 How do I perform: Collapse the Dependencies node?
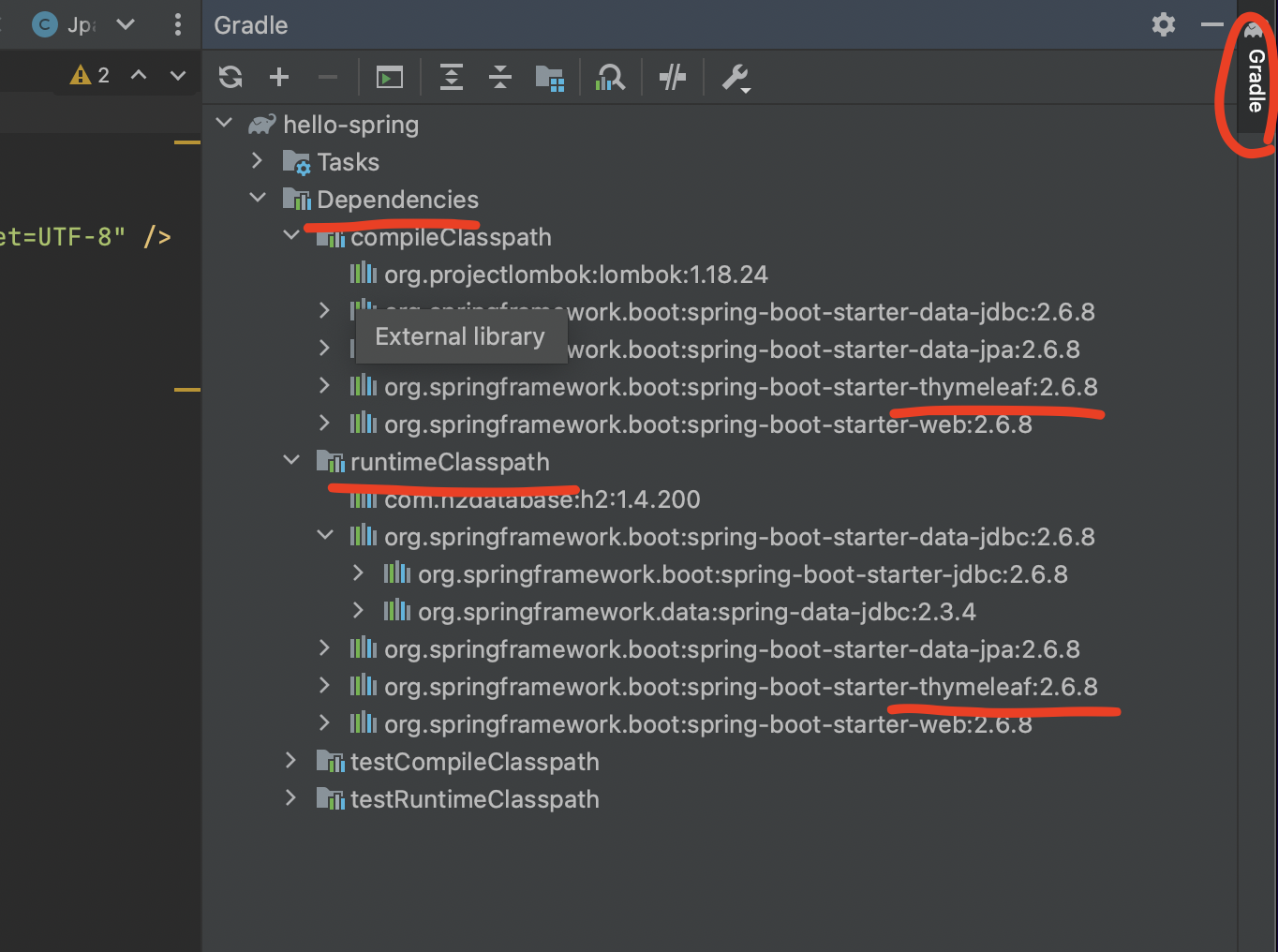[258, 198]
